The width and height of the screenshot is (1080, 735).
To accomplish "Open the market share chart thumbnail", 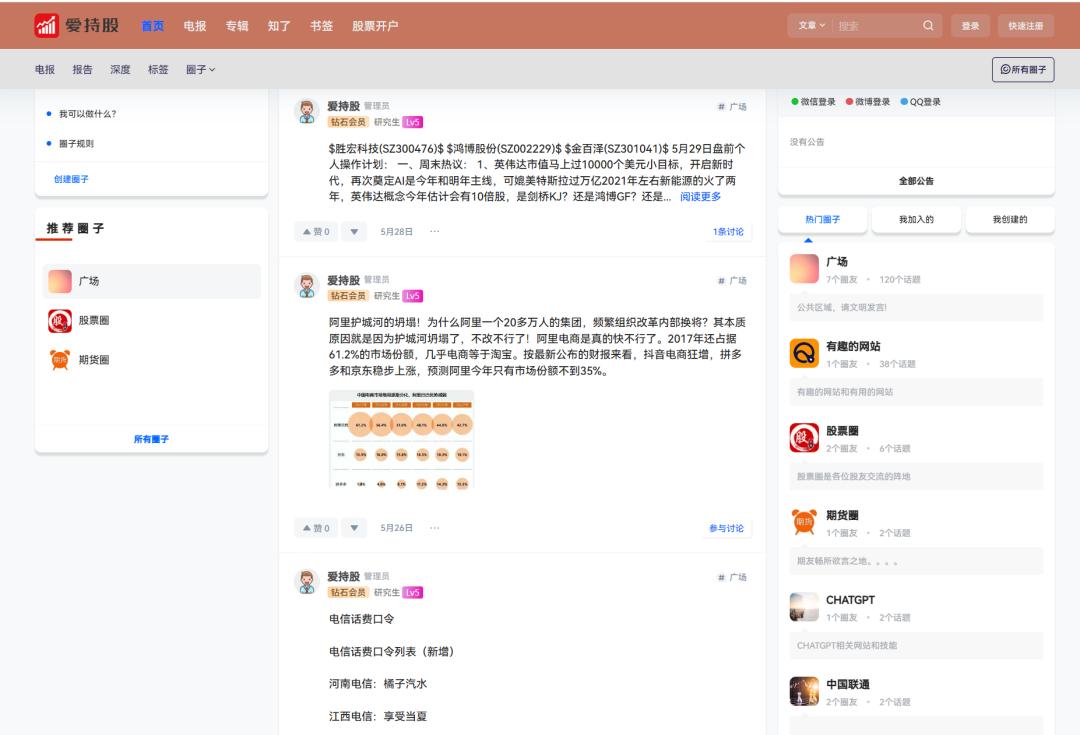I will coord(402,439).
